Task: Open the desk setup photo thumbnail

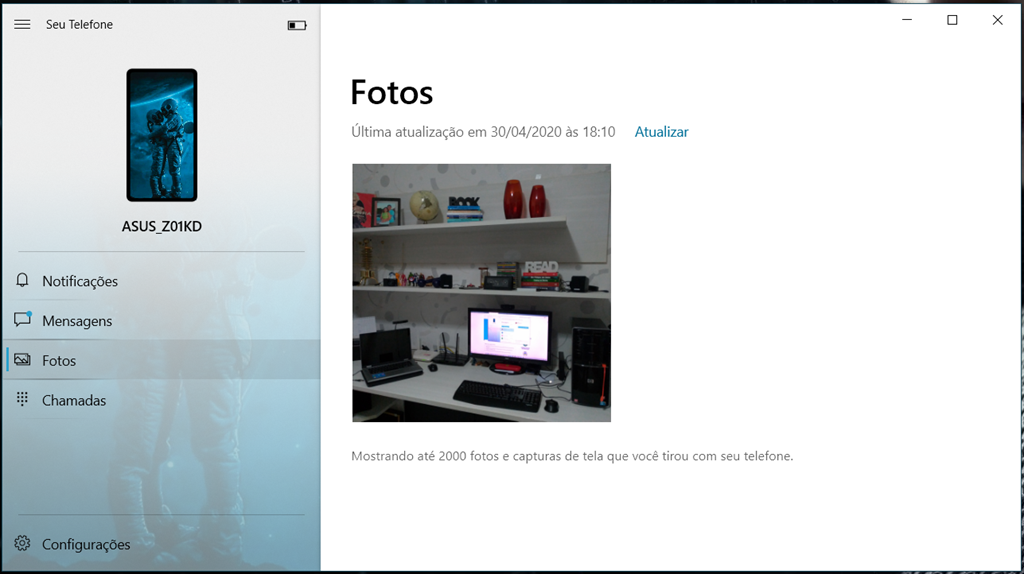Action: 481,293
